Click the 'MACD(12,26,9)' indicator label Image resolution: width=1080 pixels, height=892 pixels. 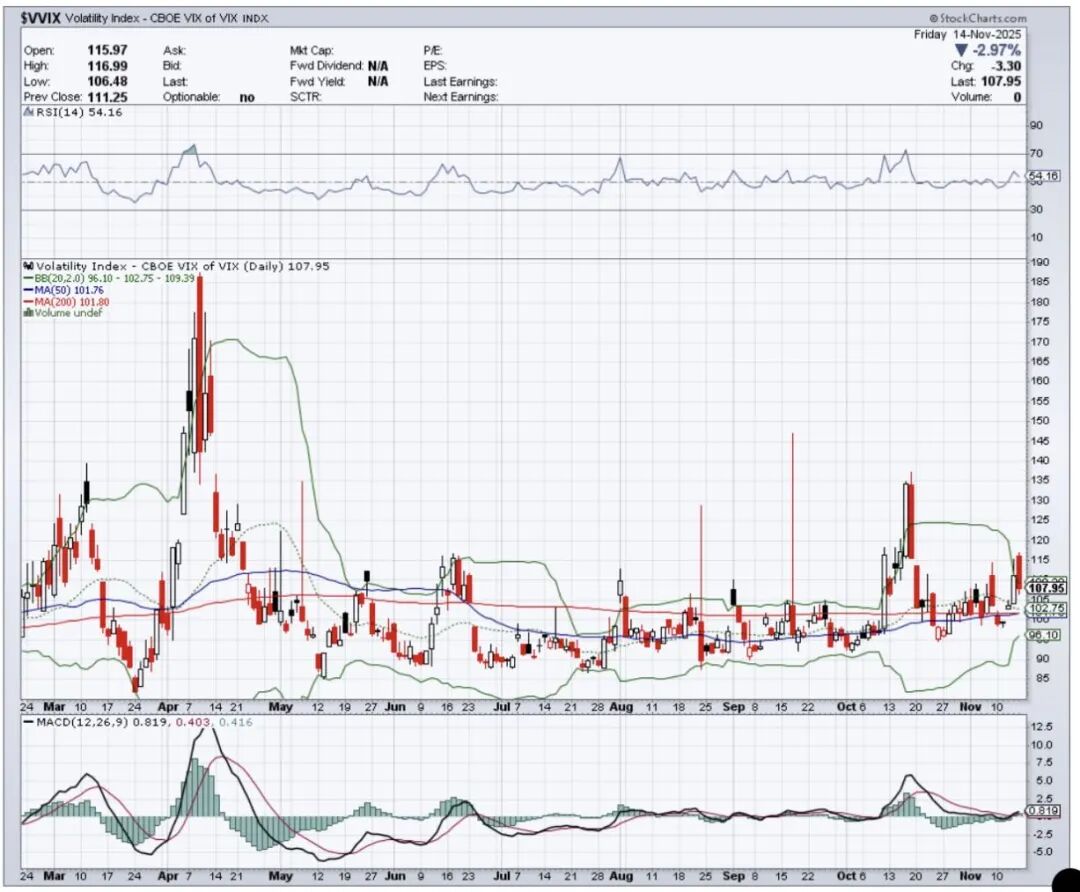tap(82, 722)
